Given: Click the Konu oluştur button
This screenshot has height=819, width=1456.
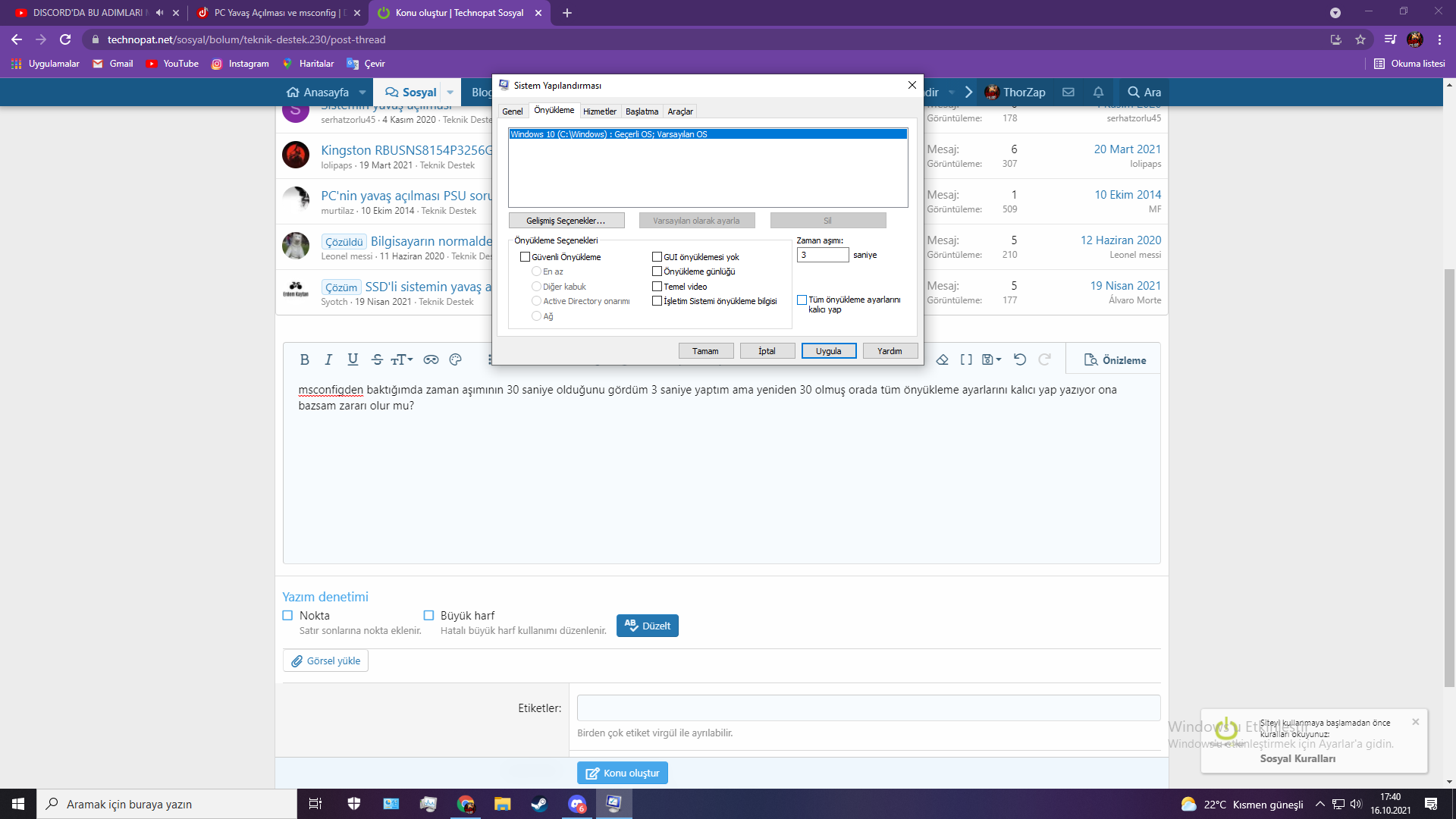Looking at the screenshot, I should [623, 773].
